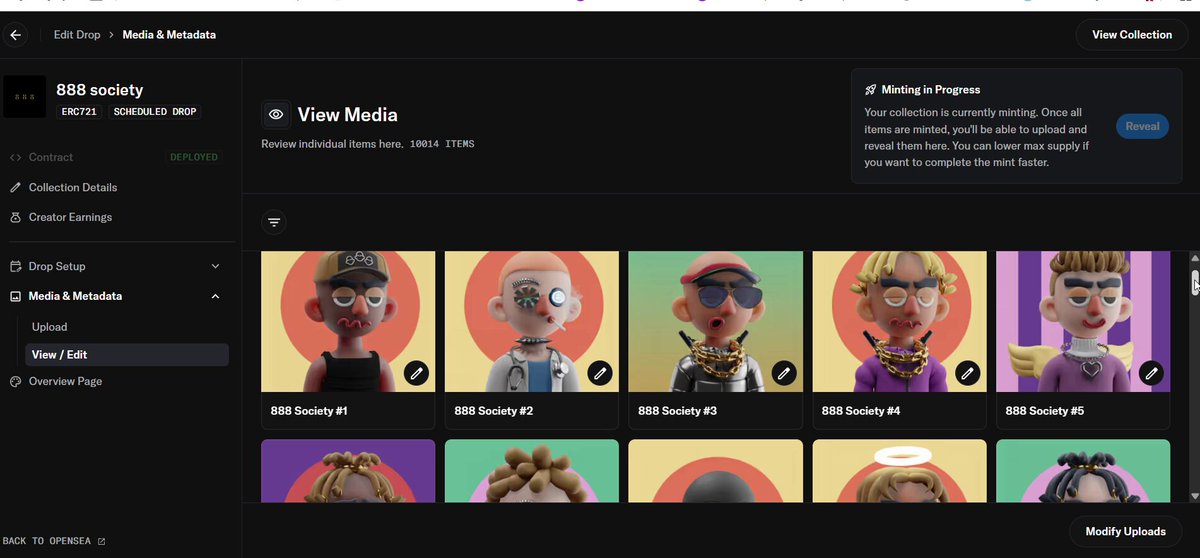Edit 888 Society #1 via pencil icon
Viewport: 1200px width, 558px height.
(x=417, y=373)
